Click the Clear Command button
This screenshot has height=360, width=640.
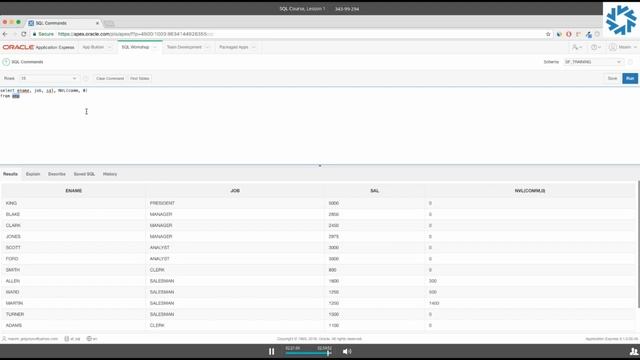pos(110,78)
